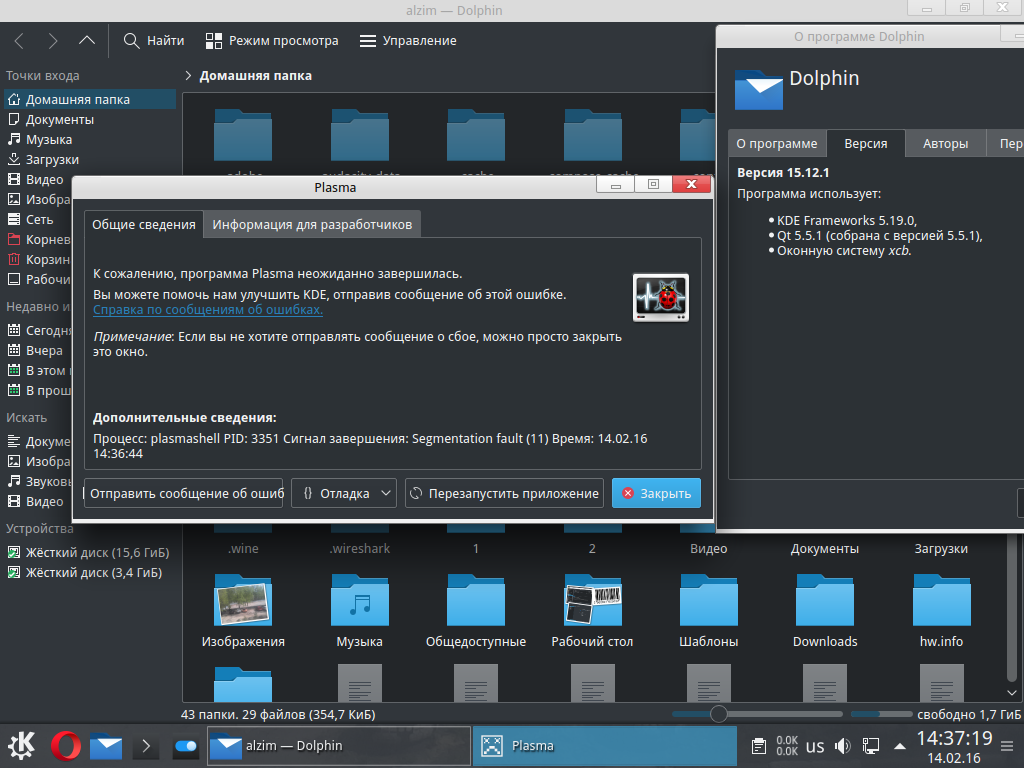Go up one folder with the up arrow
Image resolution: width=1024 pixels, height=768 pixels.
(x=86, y=41)
